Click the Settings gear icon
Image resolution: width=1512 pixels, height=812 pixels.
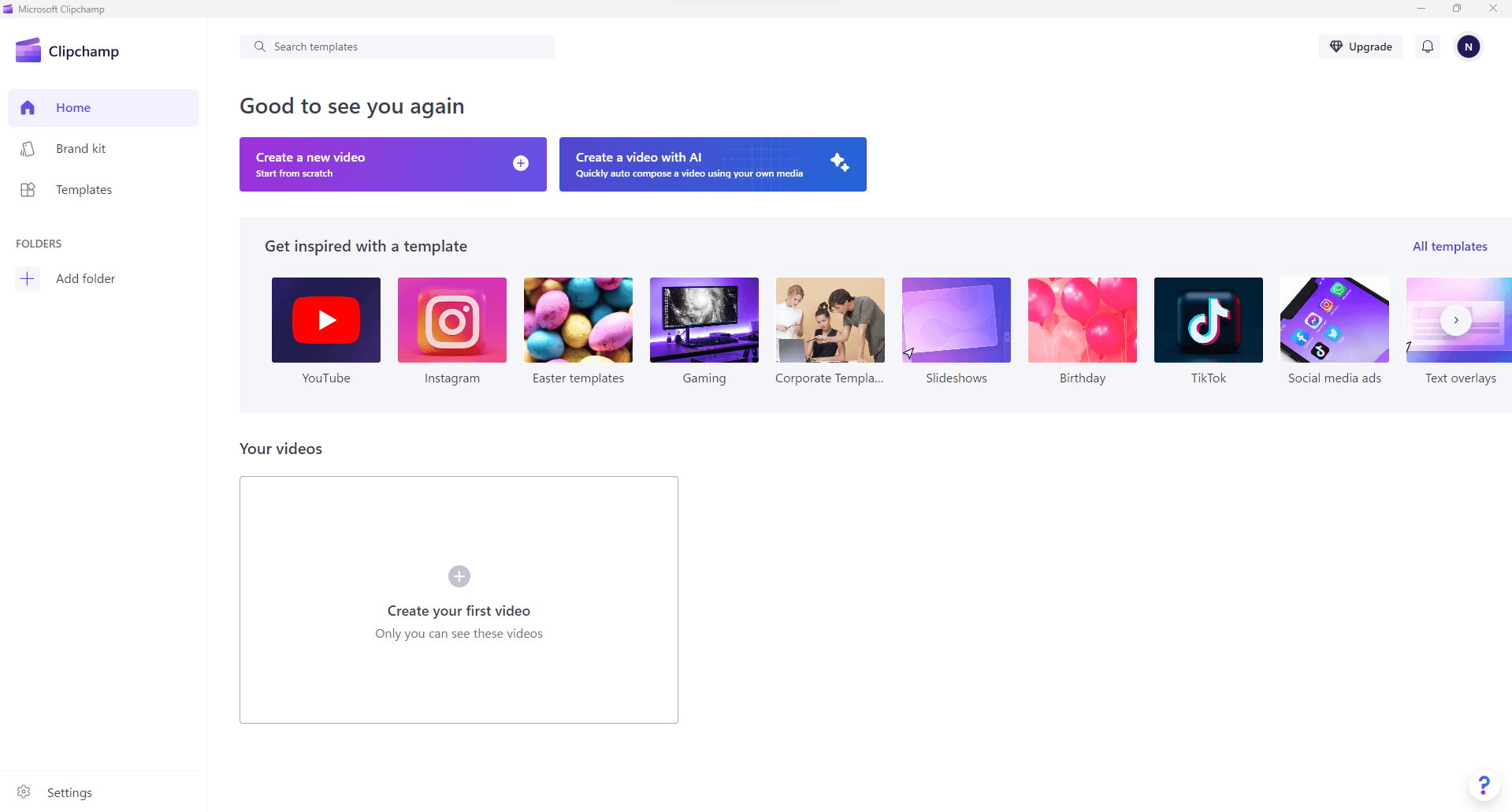click(24, 792)
